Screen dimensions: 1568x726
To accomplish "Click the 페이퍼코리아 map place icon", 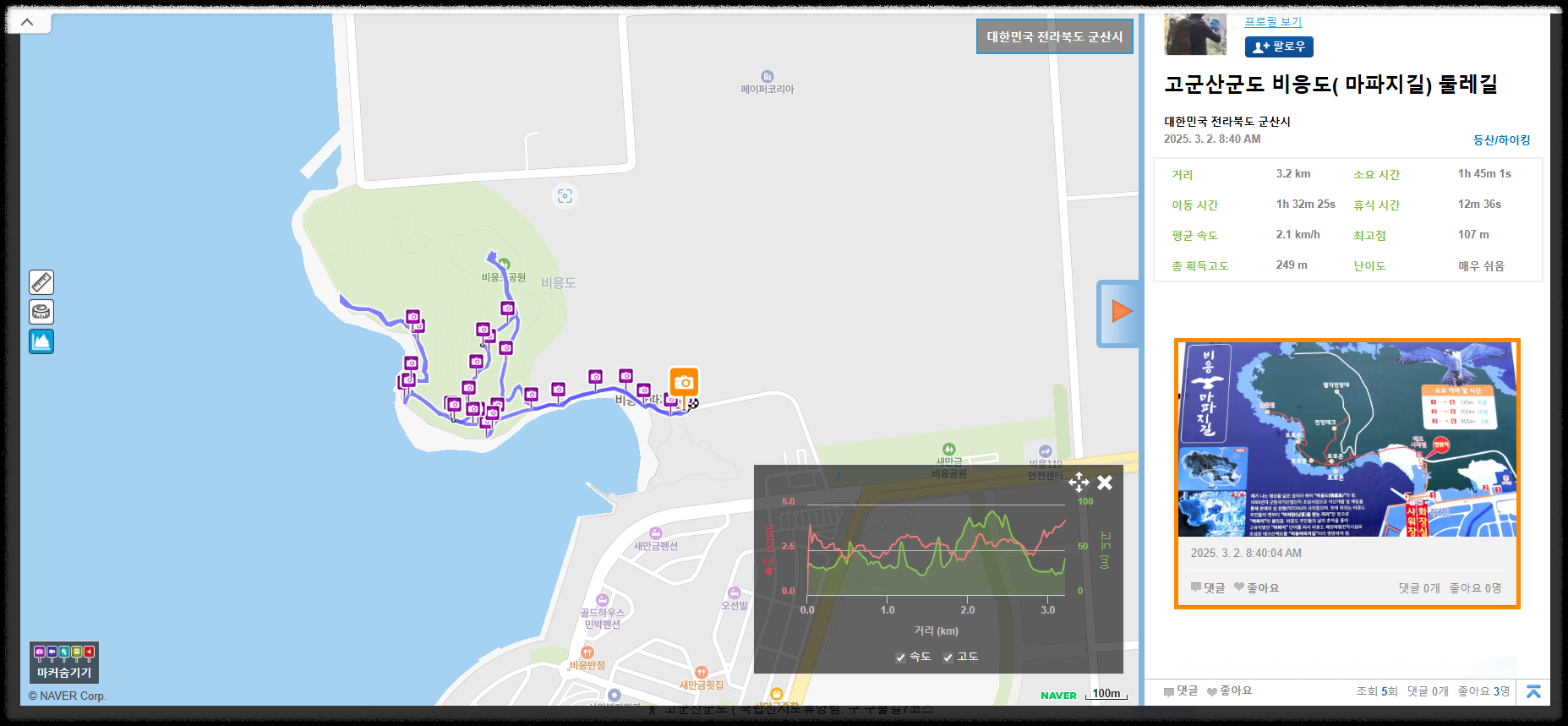I will 768,76.
